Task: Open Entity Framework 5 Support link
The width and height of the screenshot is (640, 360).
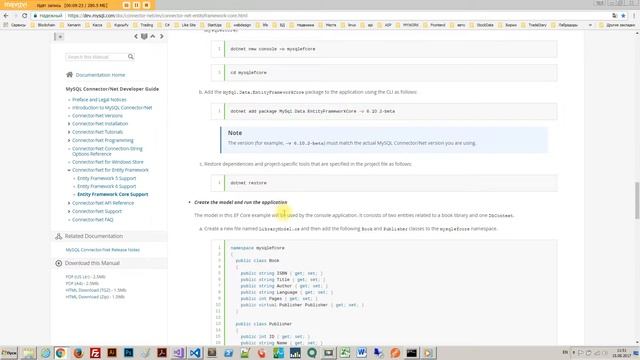Action: click(107, 178)
